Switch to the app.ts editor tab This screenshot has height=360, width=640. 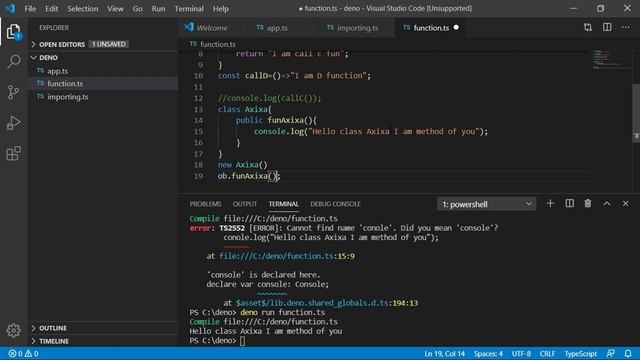point(277,28)
